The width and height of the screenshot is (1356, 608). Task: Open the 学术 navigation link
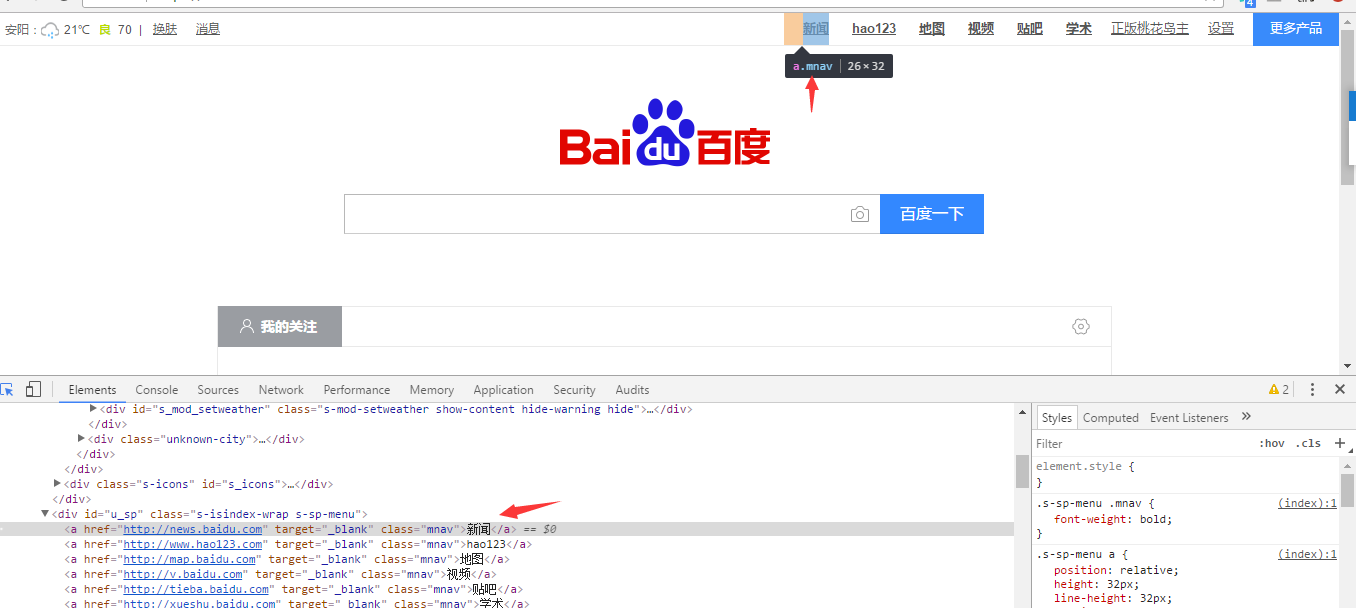[1079, 29]
